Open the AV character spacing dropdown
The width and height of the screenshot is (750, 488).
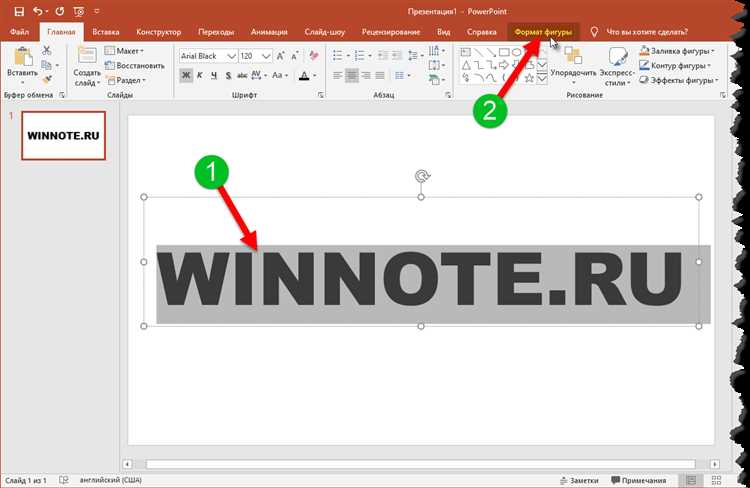pyautogui.click(x=258, y=75)
